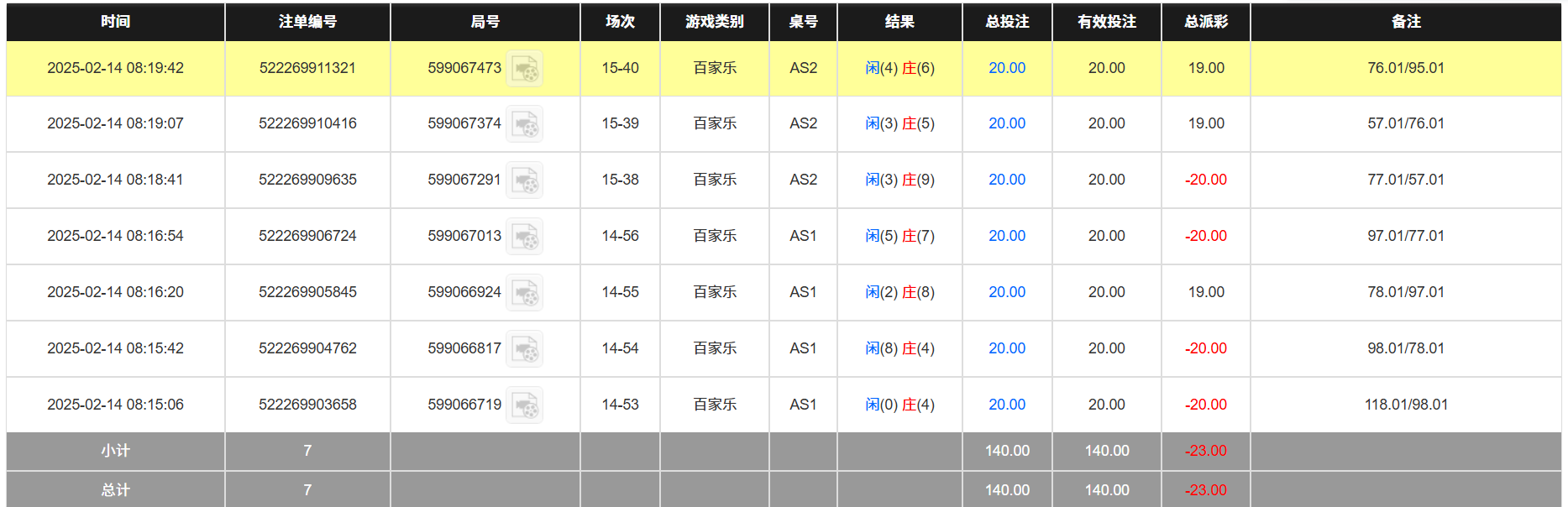The height and width of the screenshot is (507, 1568).
Task: Select the 备注 column header
Action: click(x=1405, y=23)
